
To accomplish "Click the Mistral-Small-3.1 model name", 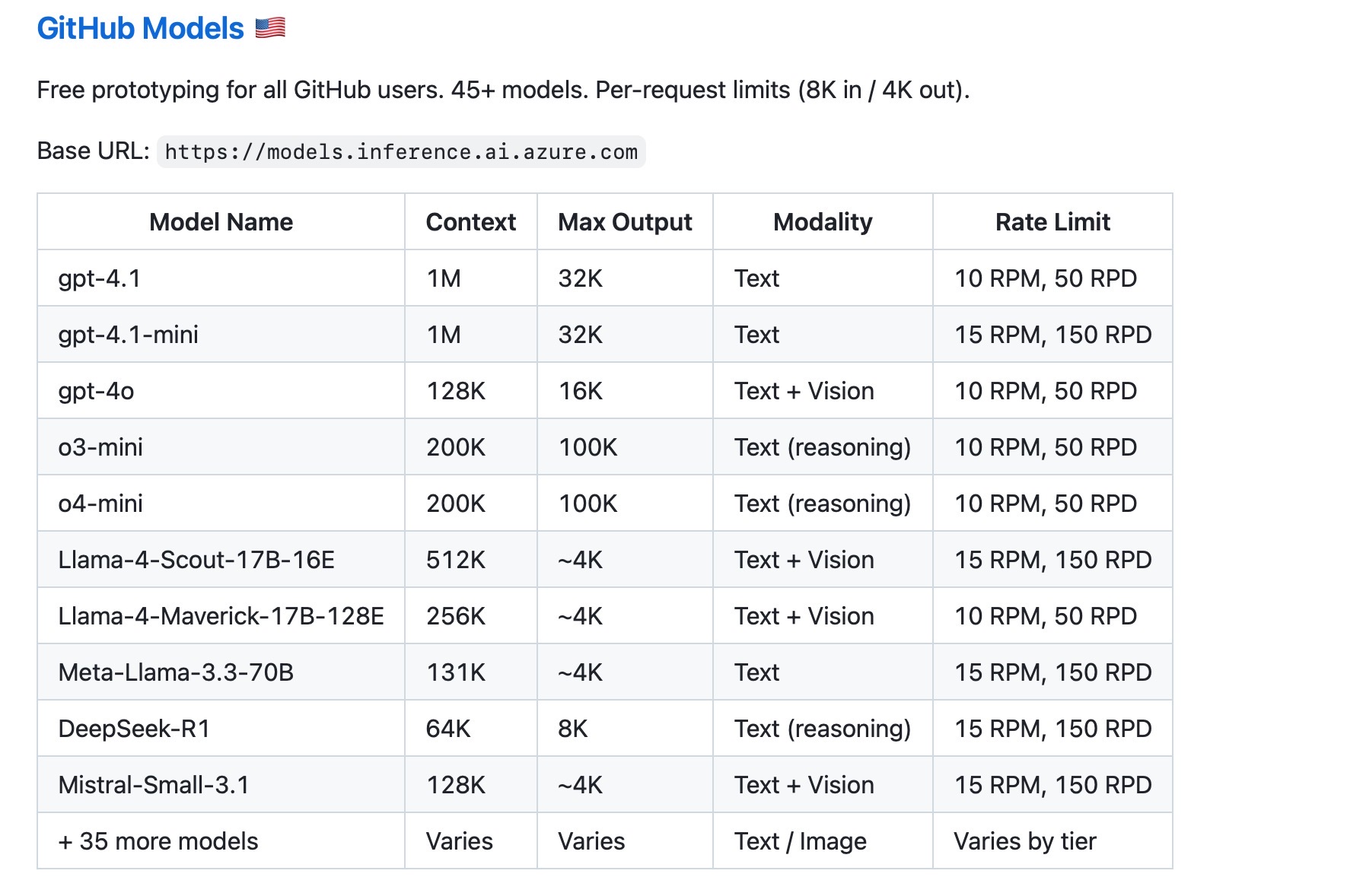I will click(154, 785).
